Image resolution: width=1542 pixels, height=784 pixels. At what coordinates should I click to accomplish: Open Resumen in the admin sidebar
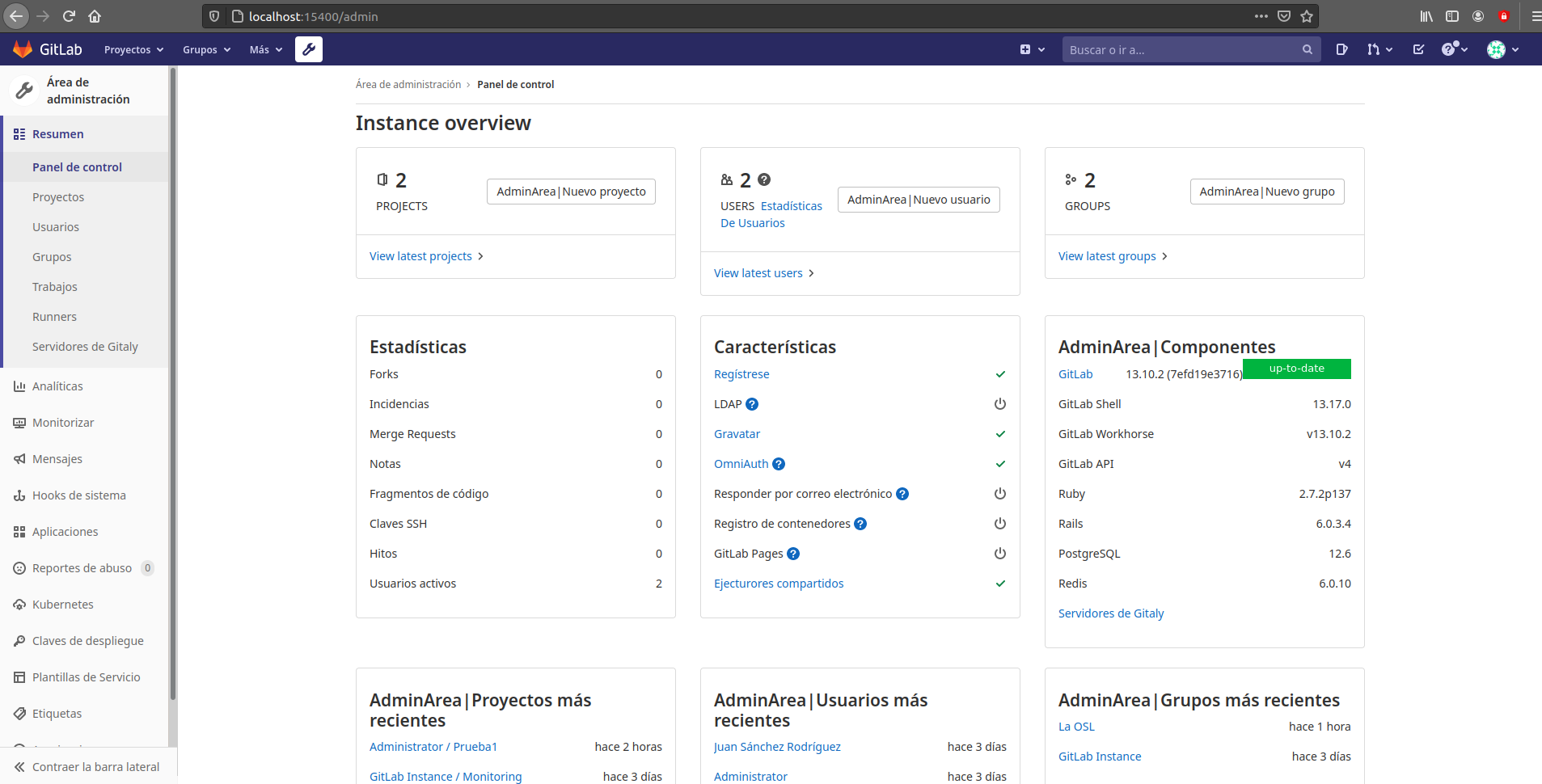[x=57, y=133]
